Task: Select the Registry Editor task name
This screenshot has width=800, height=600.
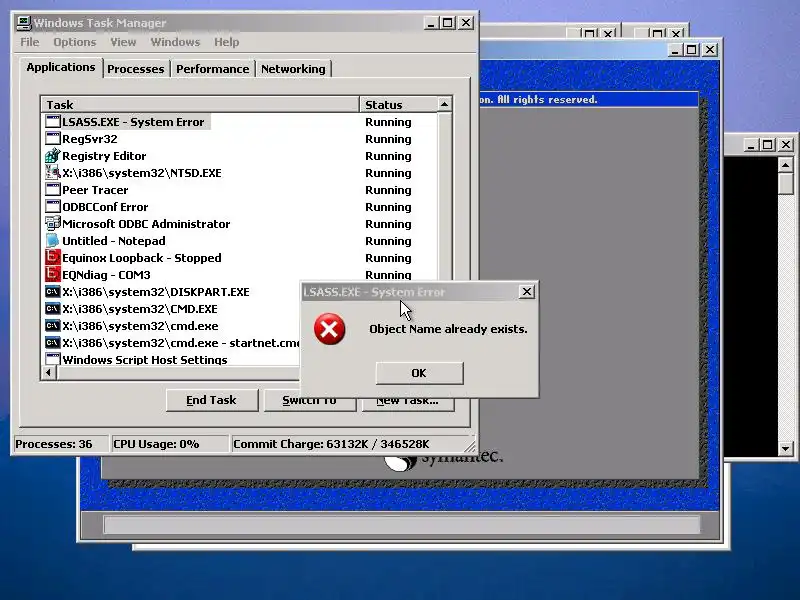Action: click(104, 156)
